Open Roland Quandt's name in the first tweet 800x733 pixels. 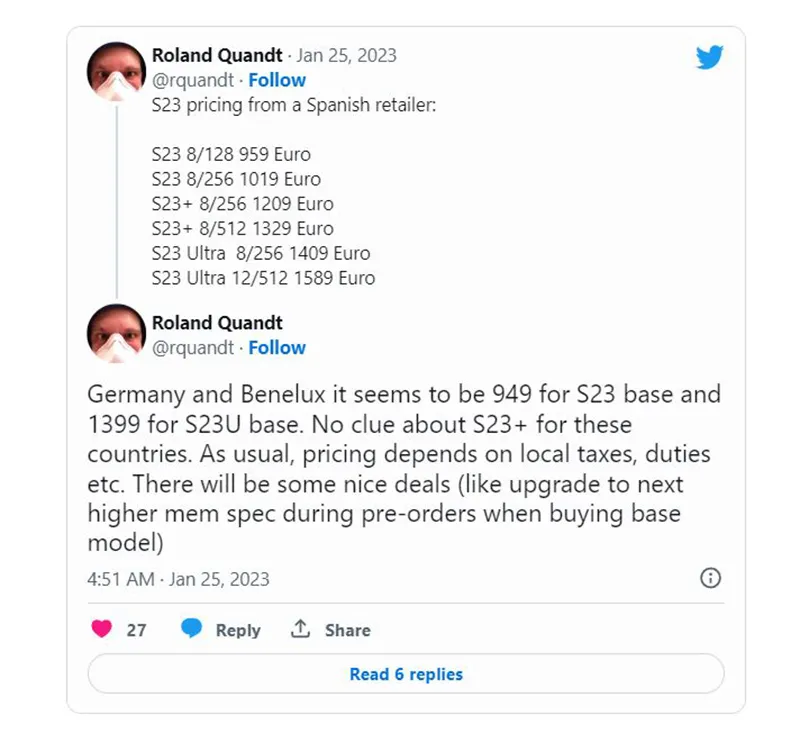tap(217, 55)
